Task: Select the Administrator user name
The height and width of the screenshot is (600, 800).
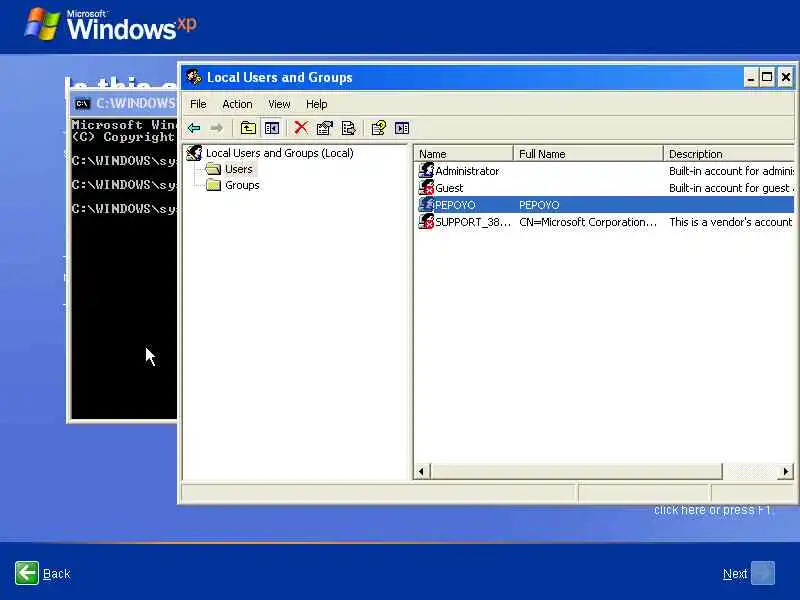Action: (x=467, y=171)
